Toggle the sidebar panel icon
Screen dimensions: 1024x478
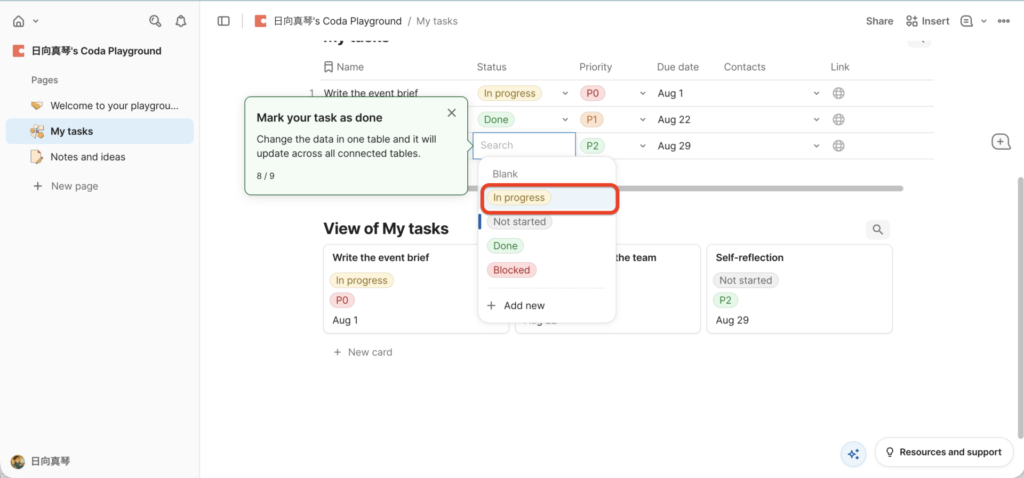click(x=223, y=21)
